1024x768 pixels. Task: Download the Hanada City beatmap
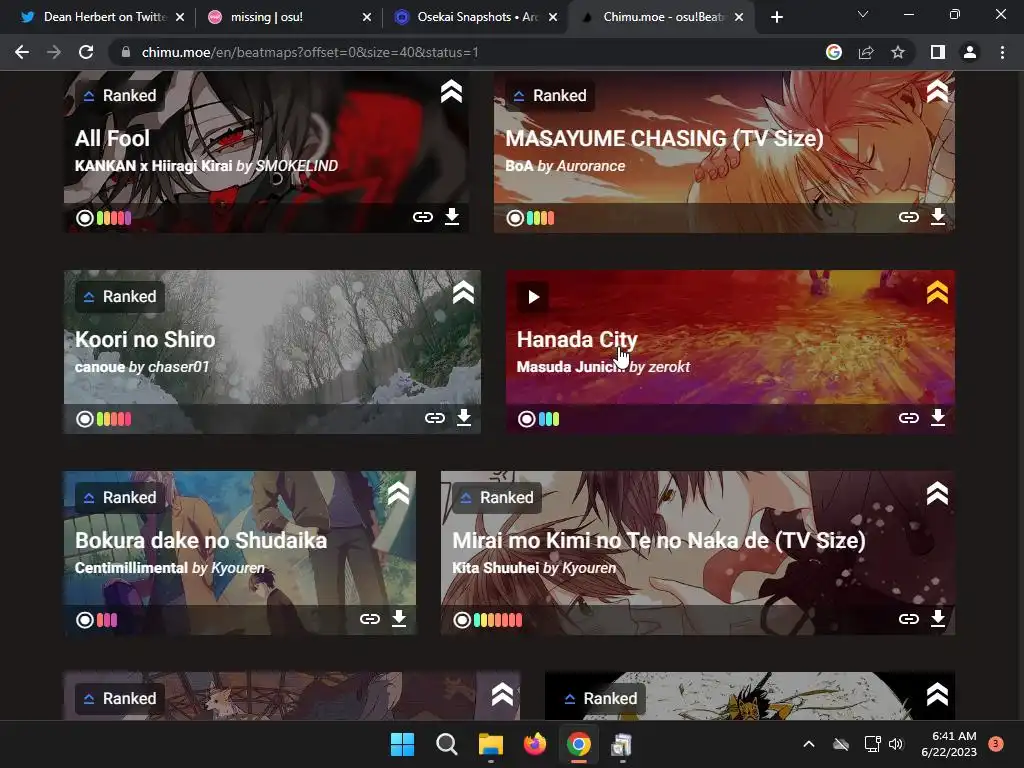click(938, 417)
